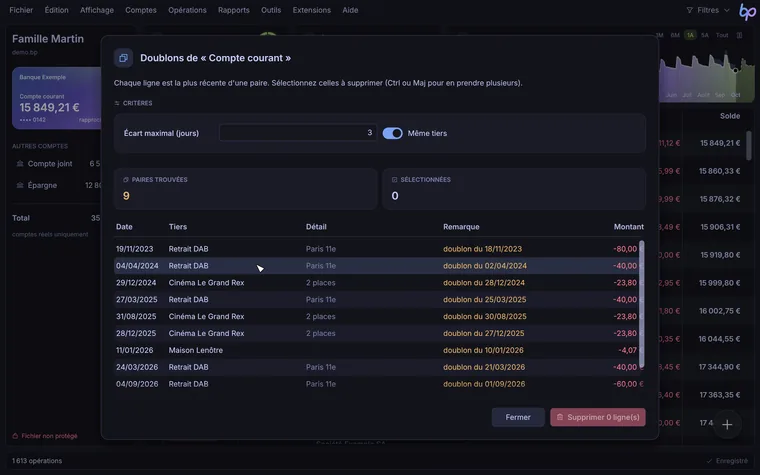Click the Sélectionnées count 0
Viewport: 760px width, 475px height.
coord(395,196)
